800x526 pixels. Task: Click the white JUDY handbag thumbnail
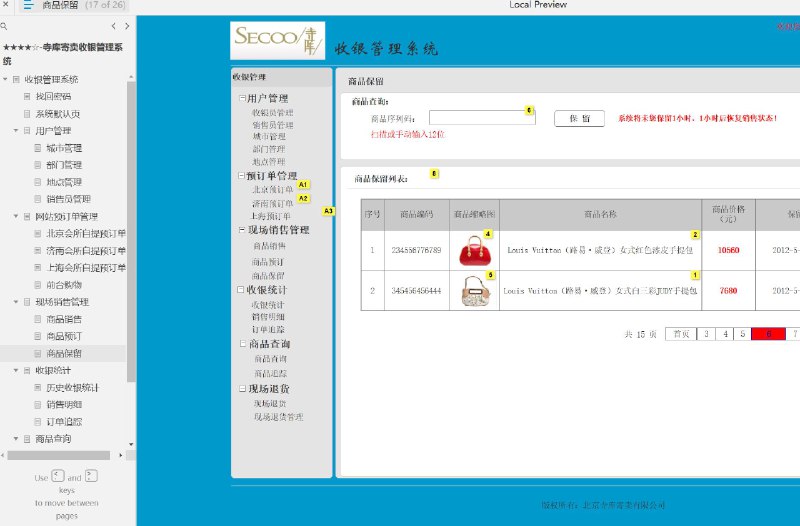[476, 291]
